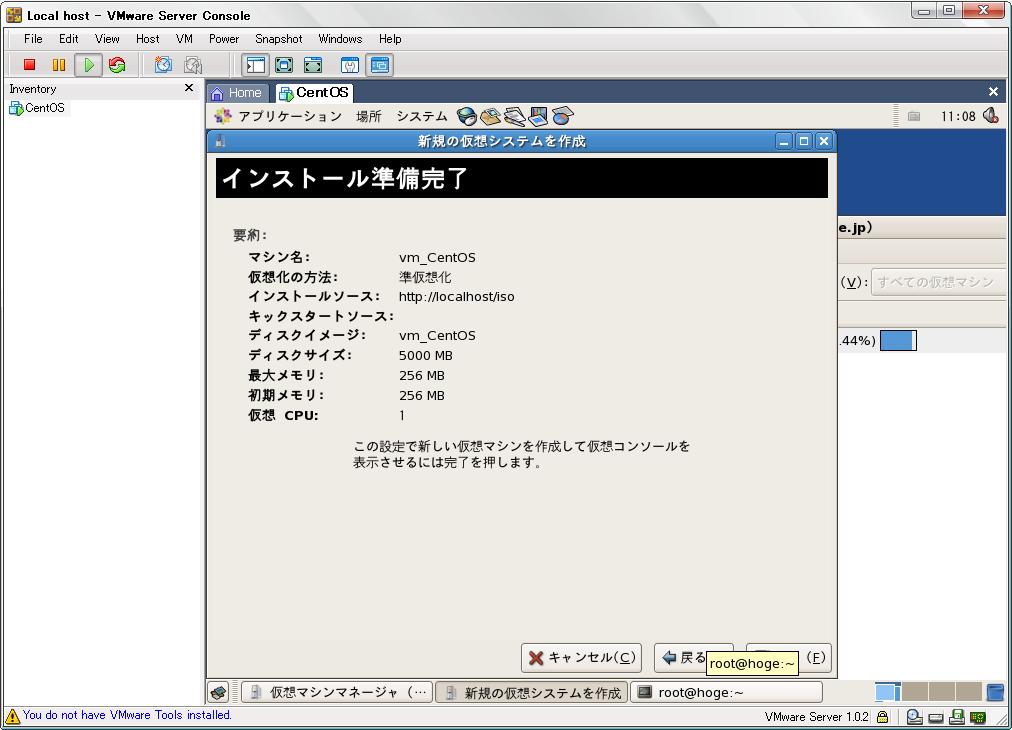Image resolution: width=1012 pixels, height=730 pixels.
Task: Click the grayed Revert to snapshot icon
Action: point(193,65)
